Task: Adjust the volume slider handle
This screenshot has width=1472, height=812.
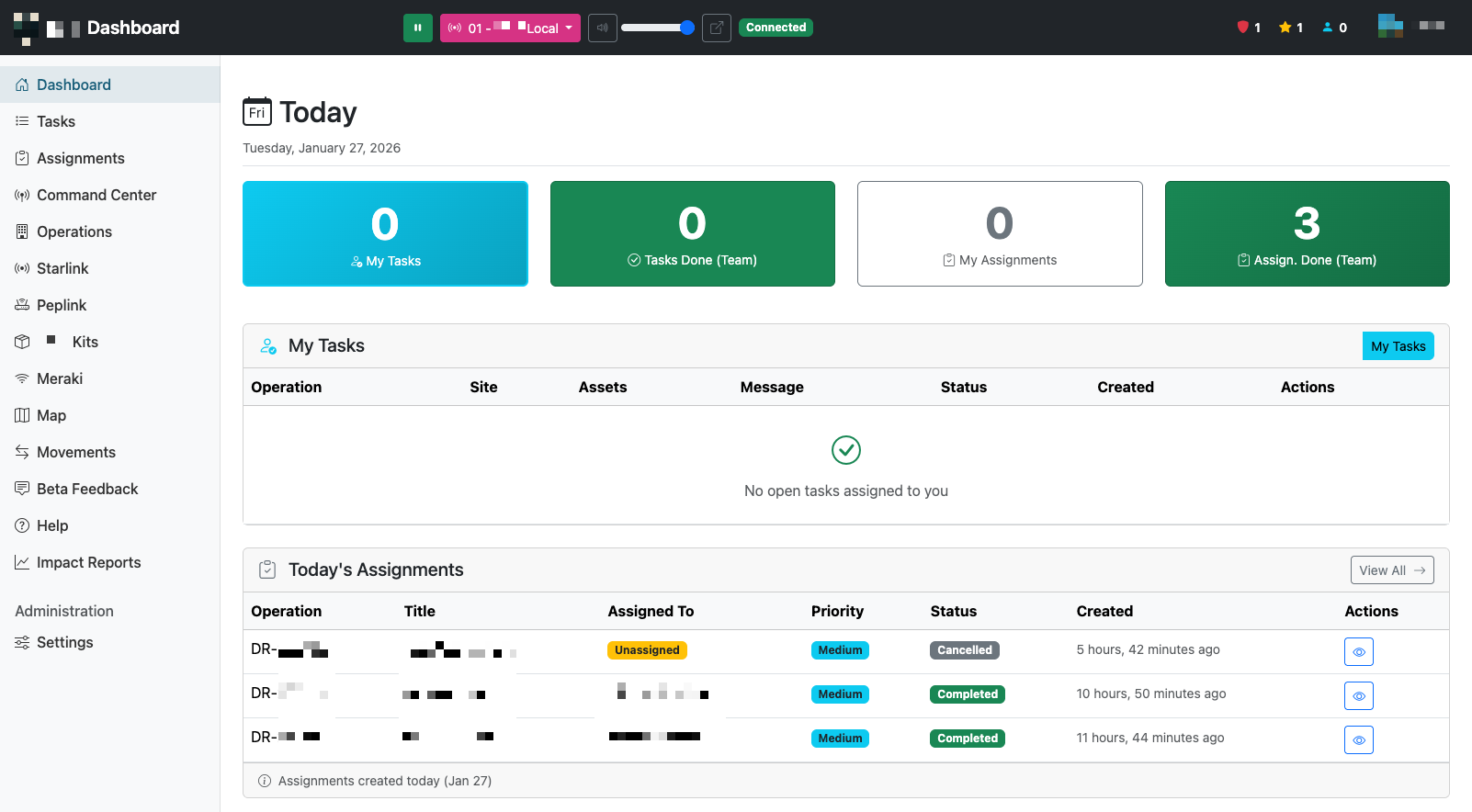Action: (686, 28)
